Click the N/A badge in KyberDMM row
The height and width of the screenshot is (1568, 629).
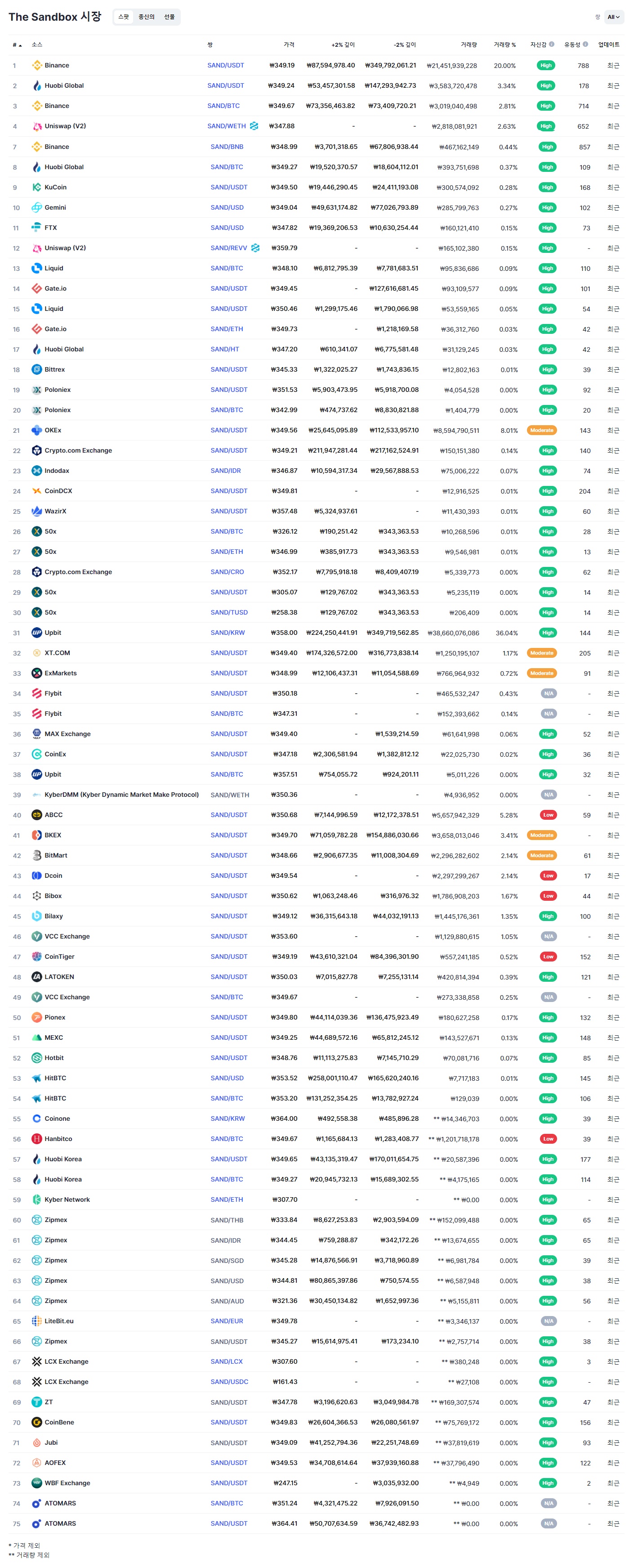[x=548, y=795]
